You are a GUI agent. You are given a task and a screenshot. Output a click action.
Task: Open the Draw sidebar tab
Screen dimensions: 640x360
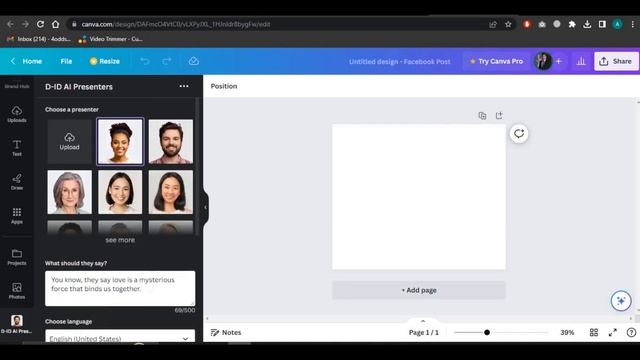pos(17,182)
